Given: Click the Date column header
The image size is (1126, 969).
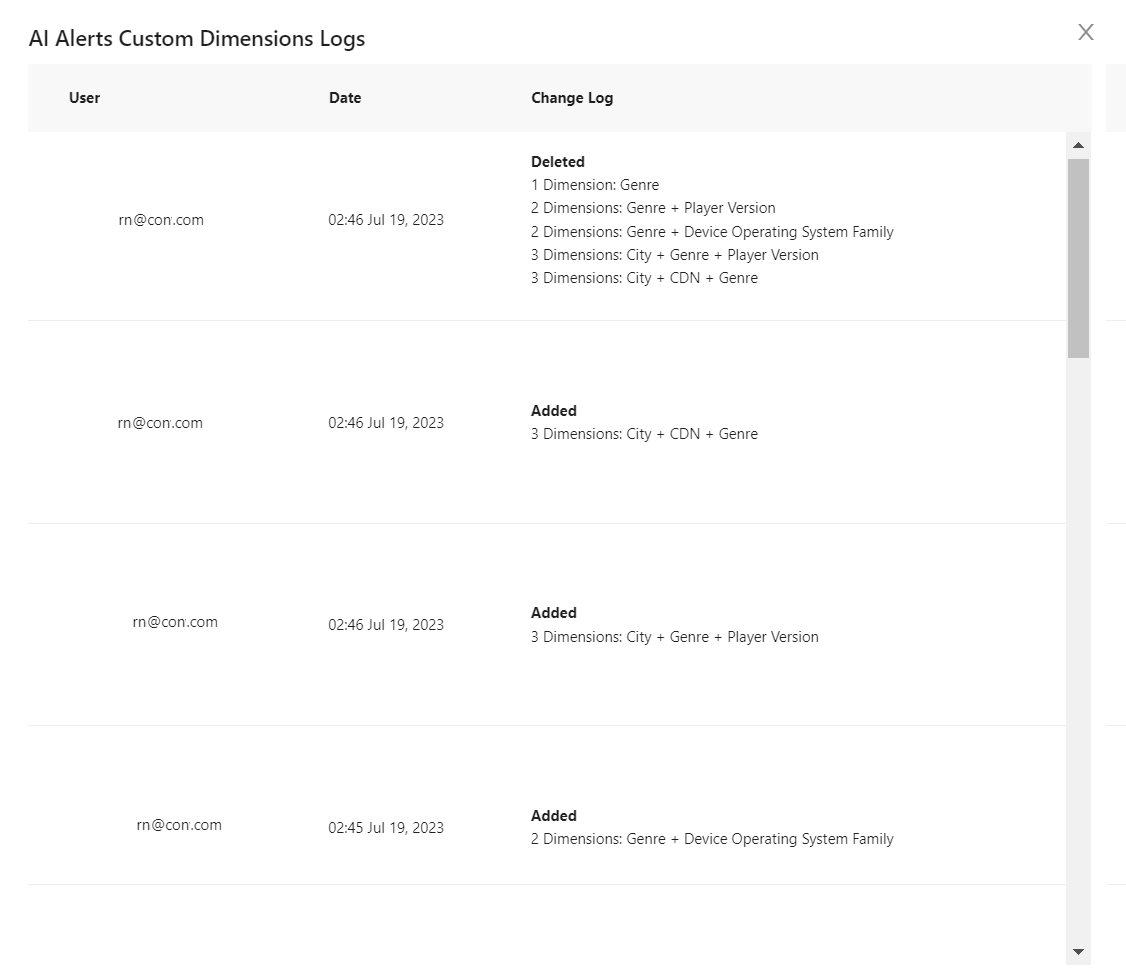Looking at the screenshot, I should click(x=345, y=98).
